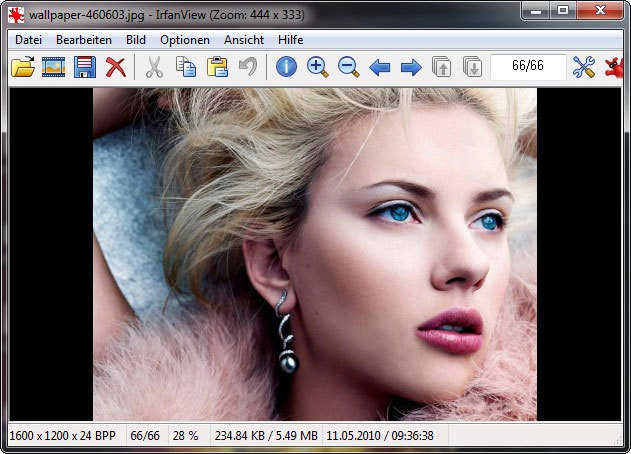Click the Paste clipboard icon
The image size is (631, 454).
click(x=216, y=68)
